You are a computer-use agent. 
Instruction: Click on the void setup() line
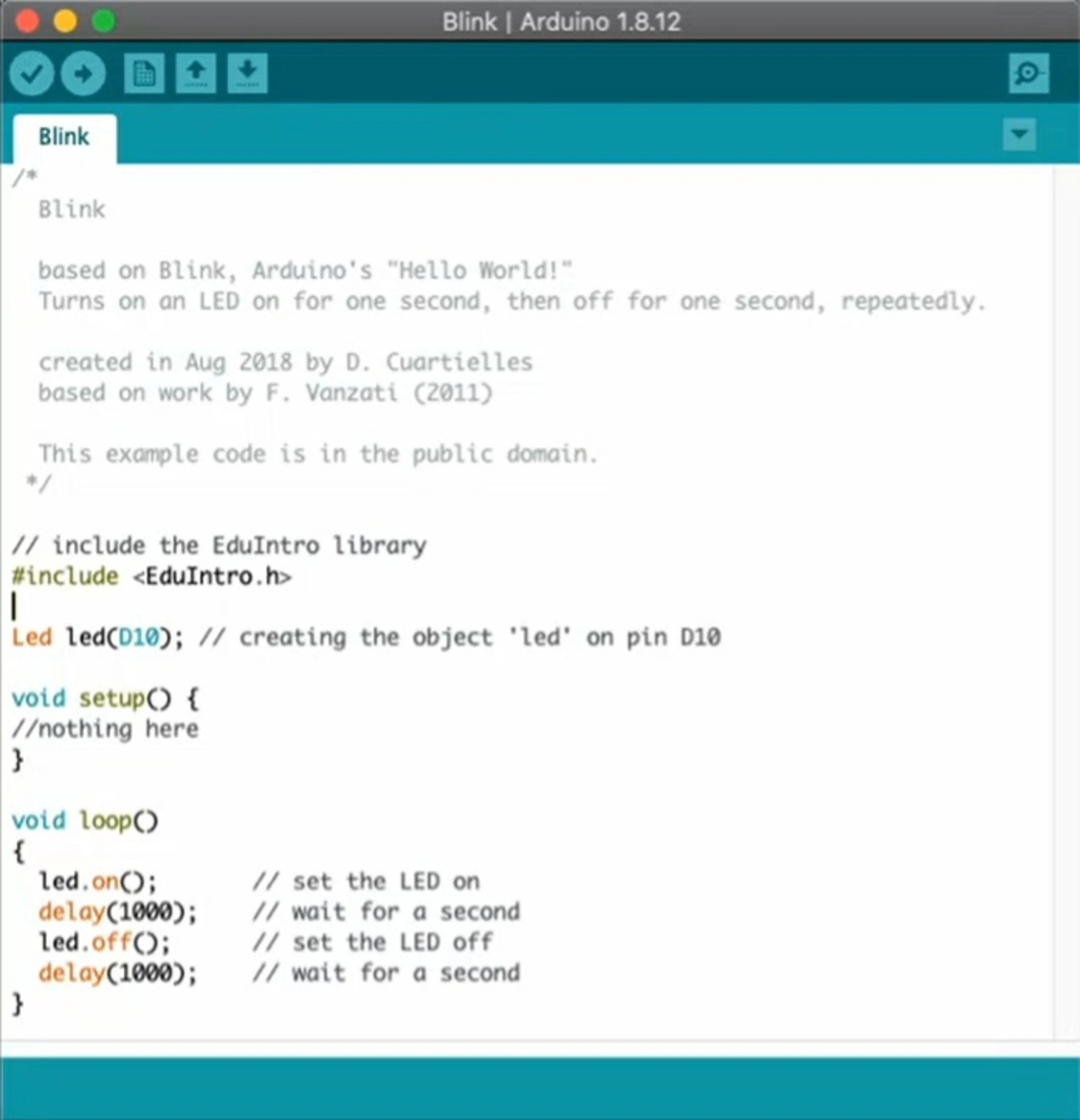[x=105, y=699]
